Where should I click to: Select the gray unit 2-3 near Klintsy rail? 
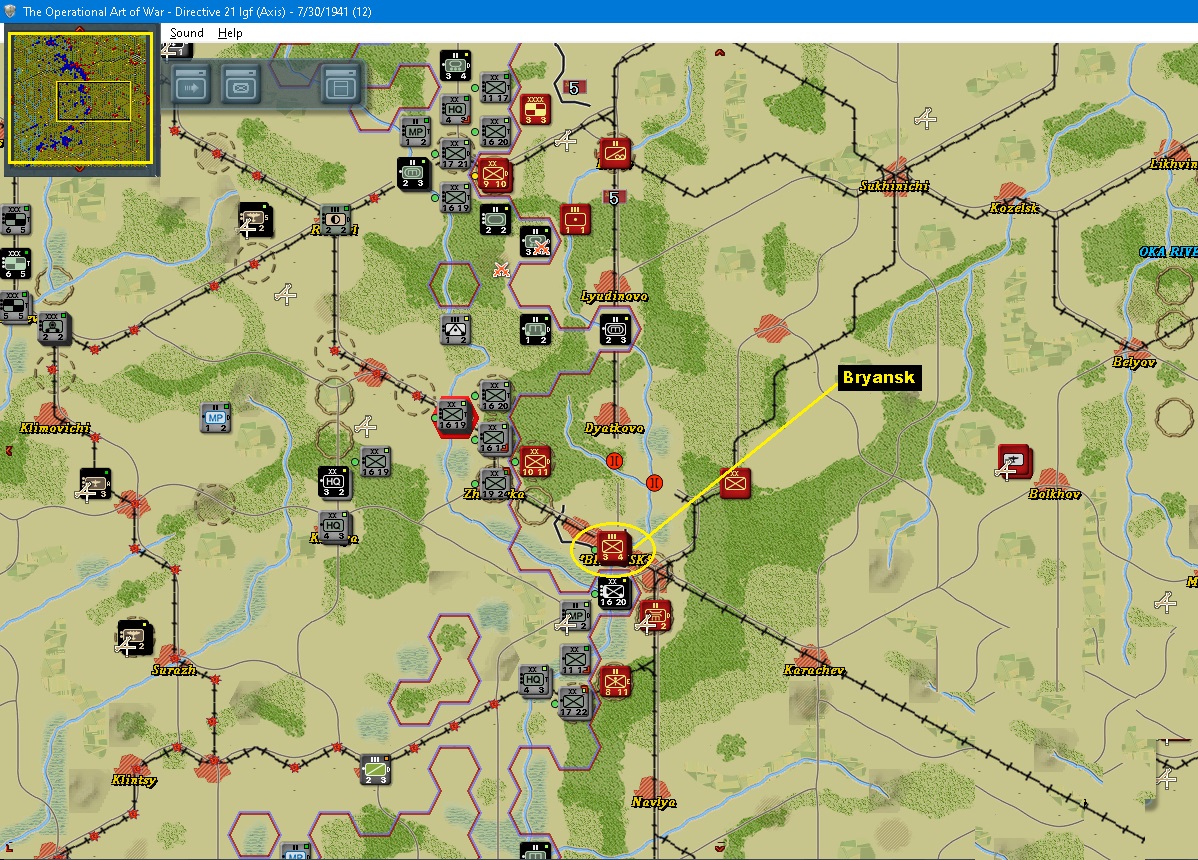375,769
